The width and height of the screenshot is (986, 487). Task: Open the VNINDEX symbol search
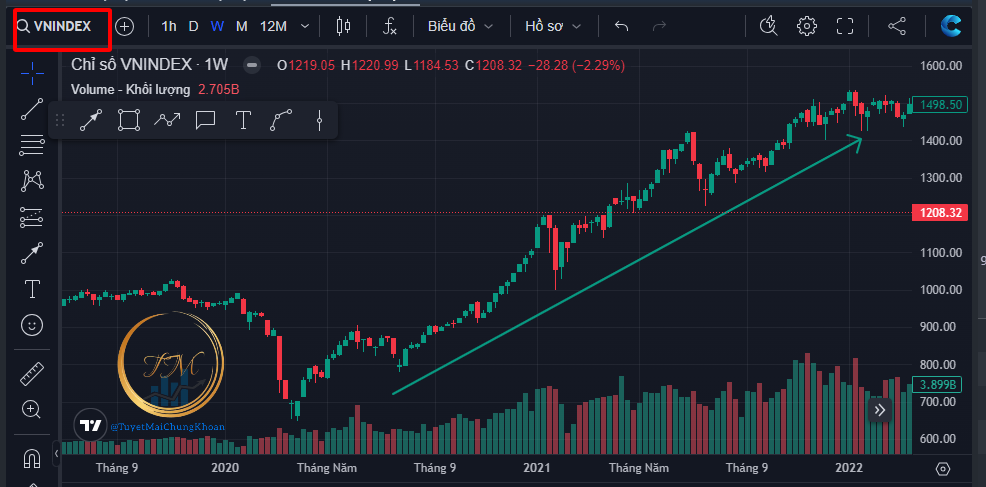pyautogui.click(x=60, y=26)
